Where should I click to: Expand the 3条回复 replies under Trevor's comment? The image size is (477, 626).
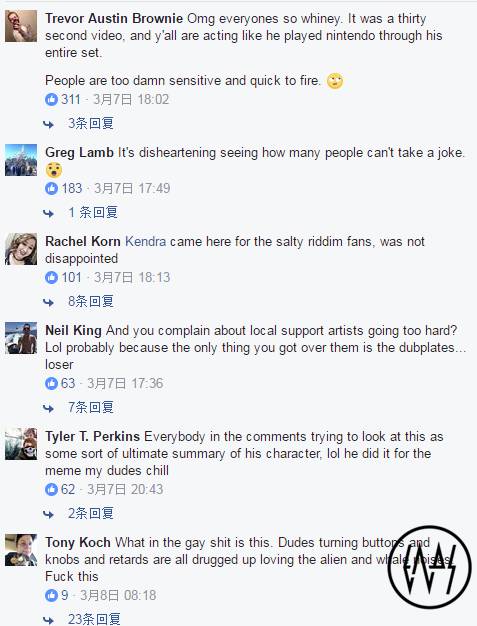click(x=91, y=123)
